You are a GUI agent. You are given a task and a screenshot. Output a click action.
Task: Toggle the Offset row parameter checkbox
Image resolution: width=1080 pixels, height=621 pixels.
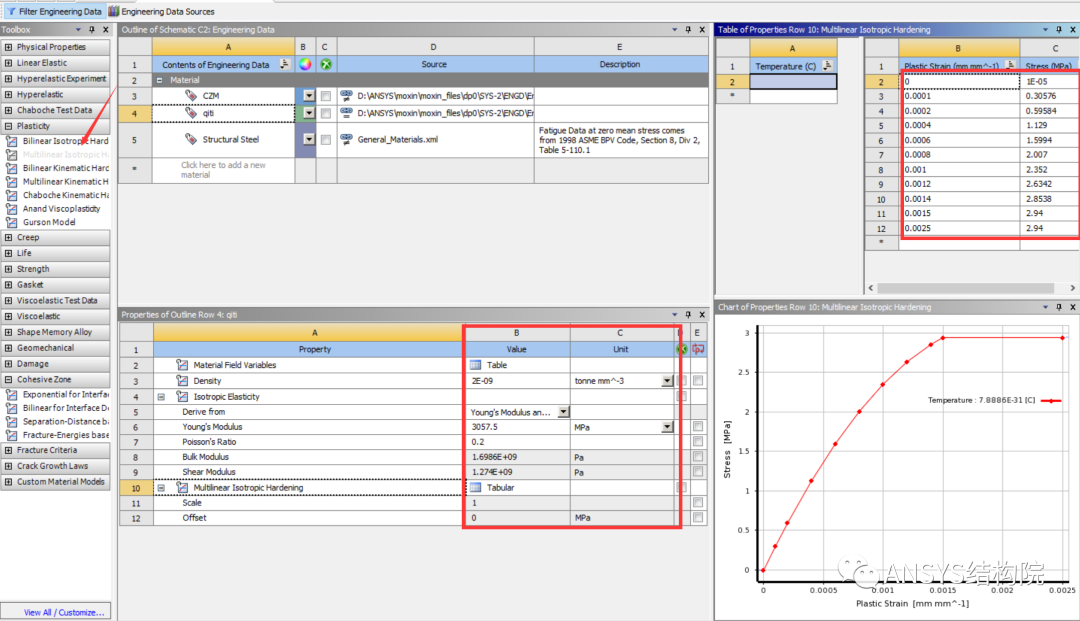coord(698,518)
